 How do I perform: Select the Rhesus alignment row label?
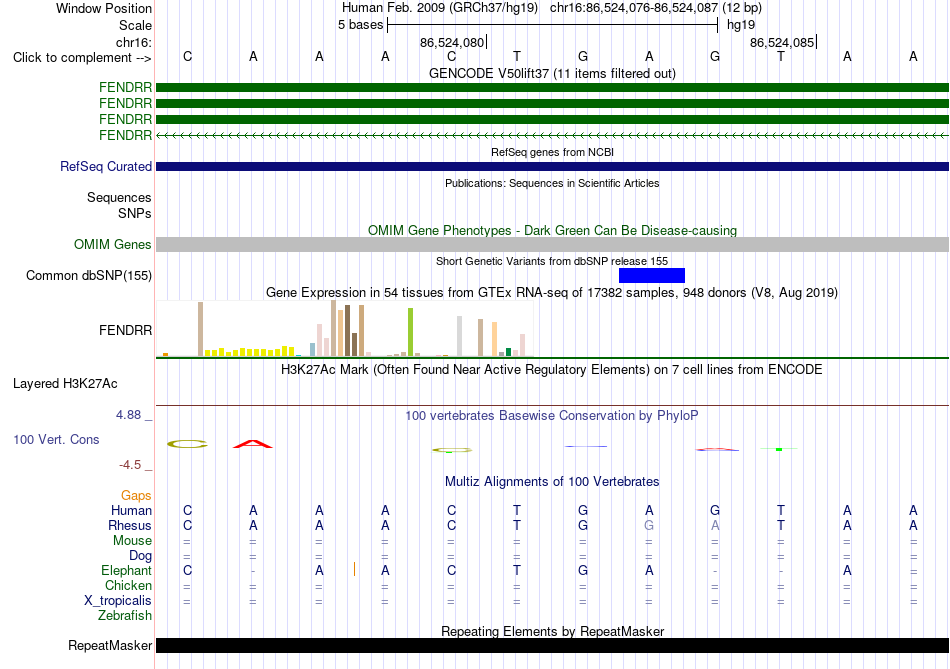(x=130, y=525)
